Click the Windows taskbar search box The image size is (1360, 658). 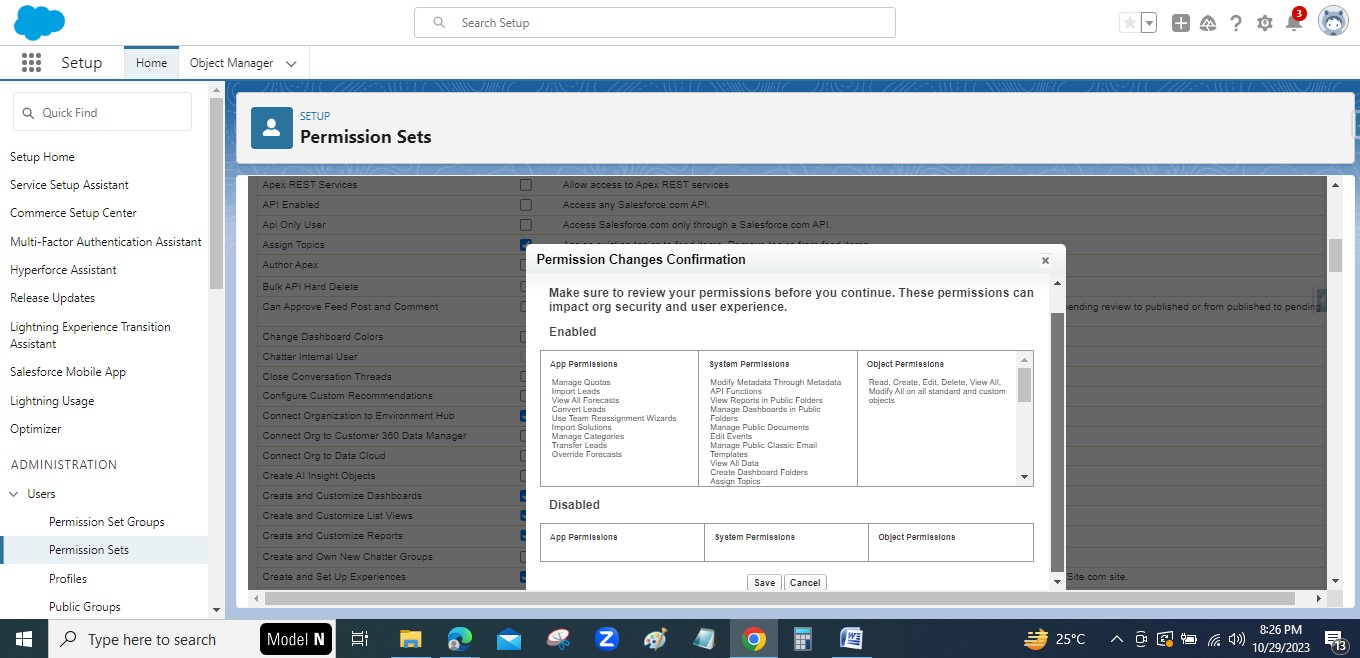(x=151, y=639)
